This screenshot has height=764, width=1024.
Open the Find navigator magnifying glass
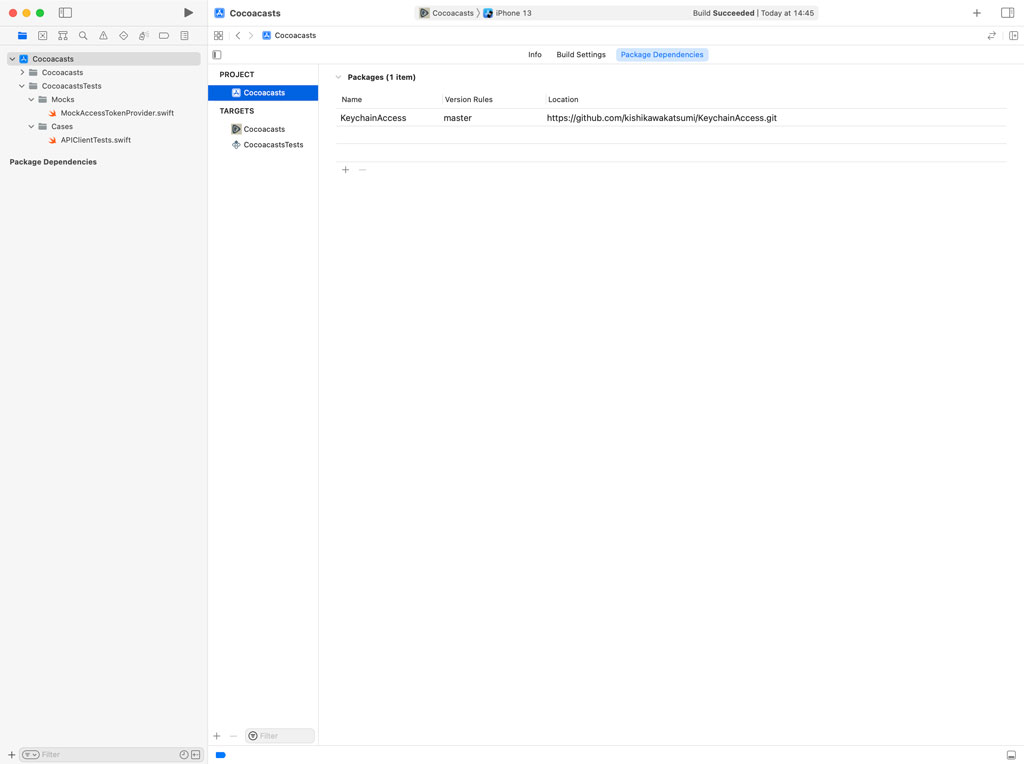point(82,35)
